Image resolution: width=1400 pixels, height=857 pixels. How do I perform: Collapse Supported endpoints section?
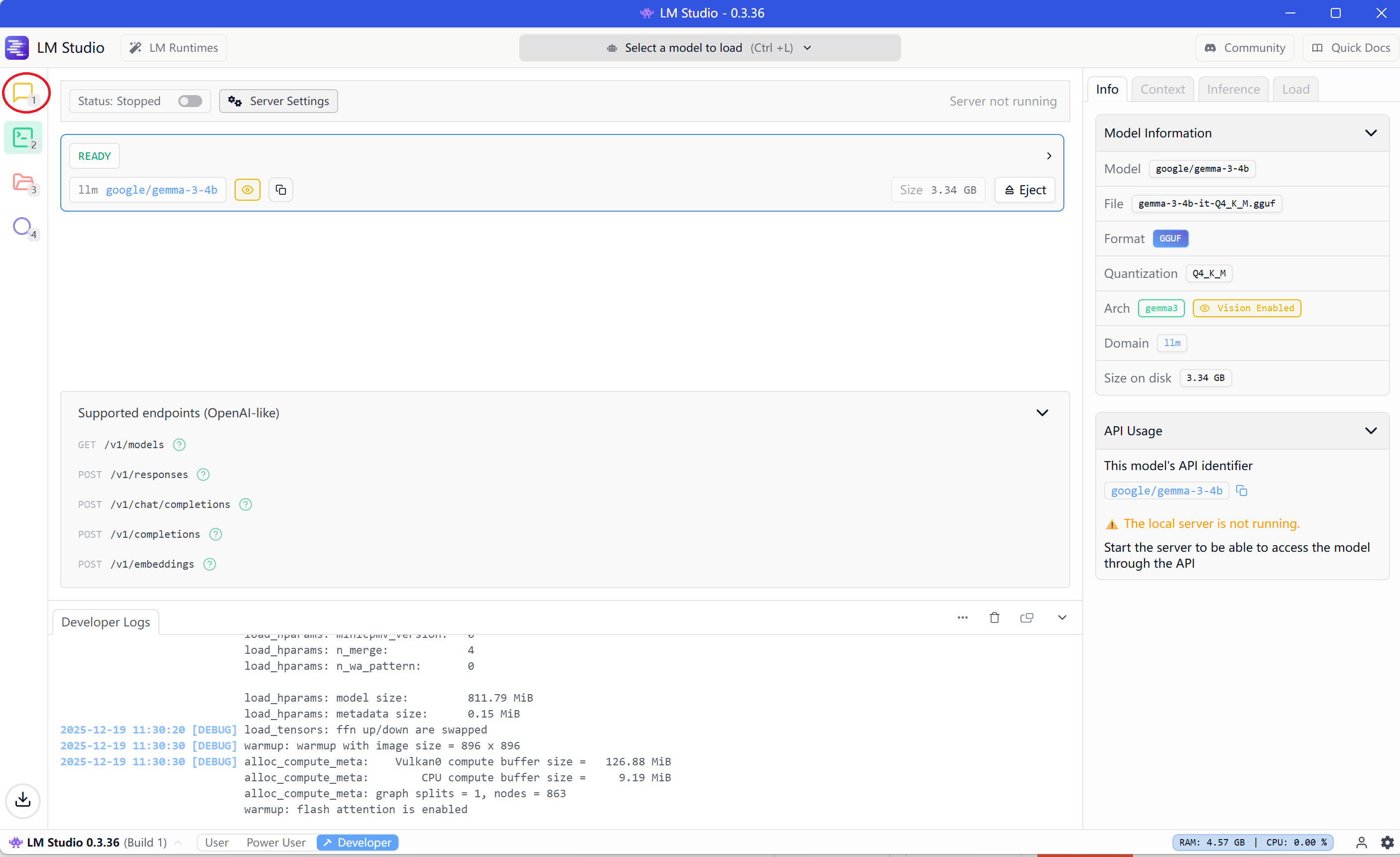(x=1041, y=413)
